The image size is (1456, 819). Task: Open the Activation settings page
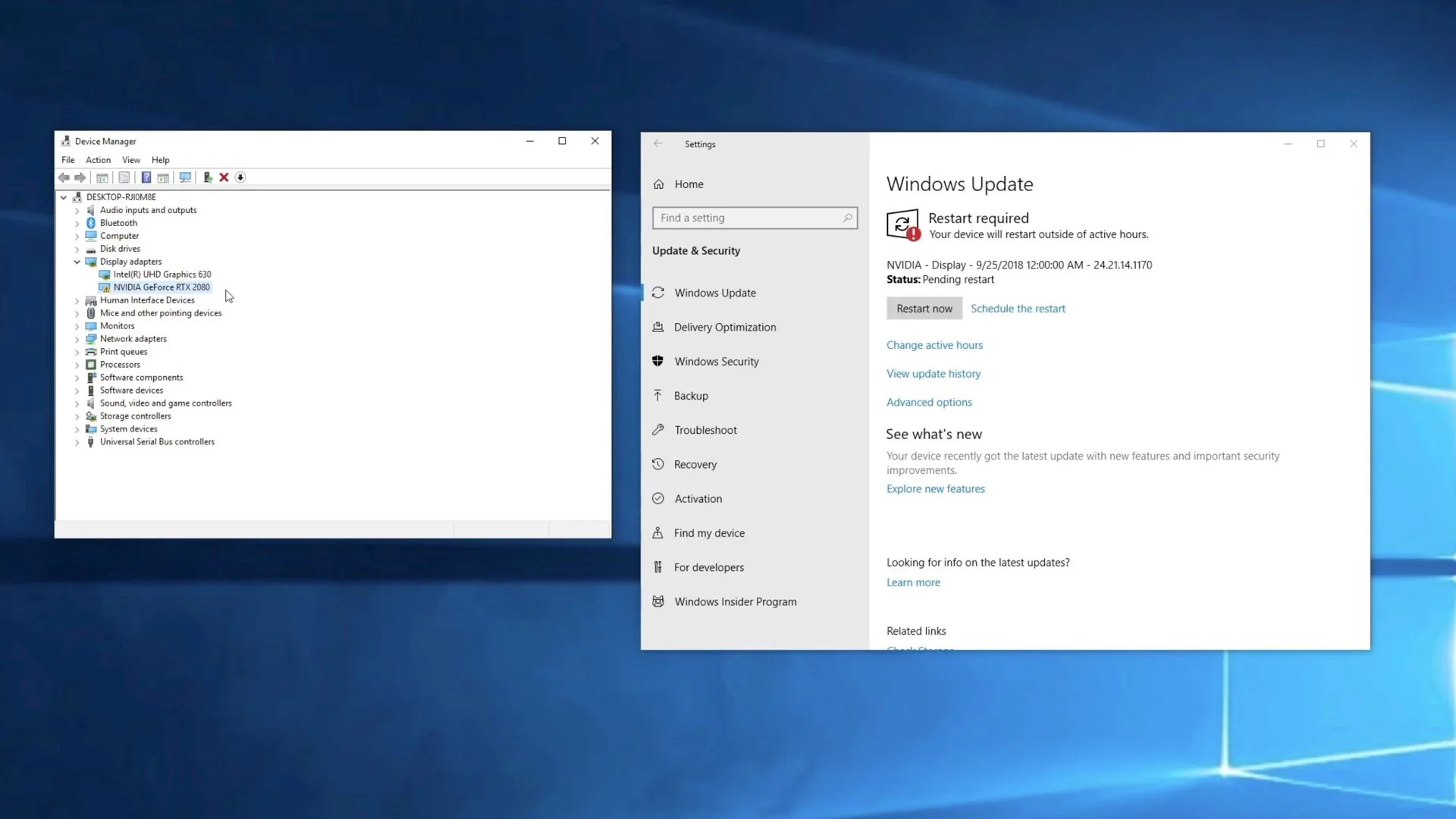click(698, 498)
